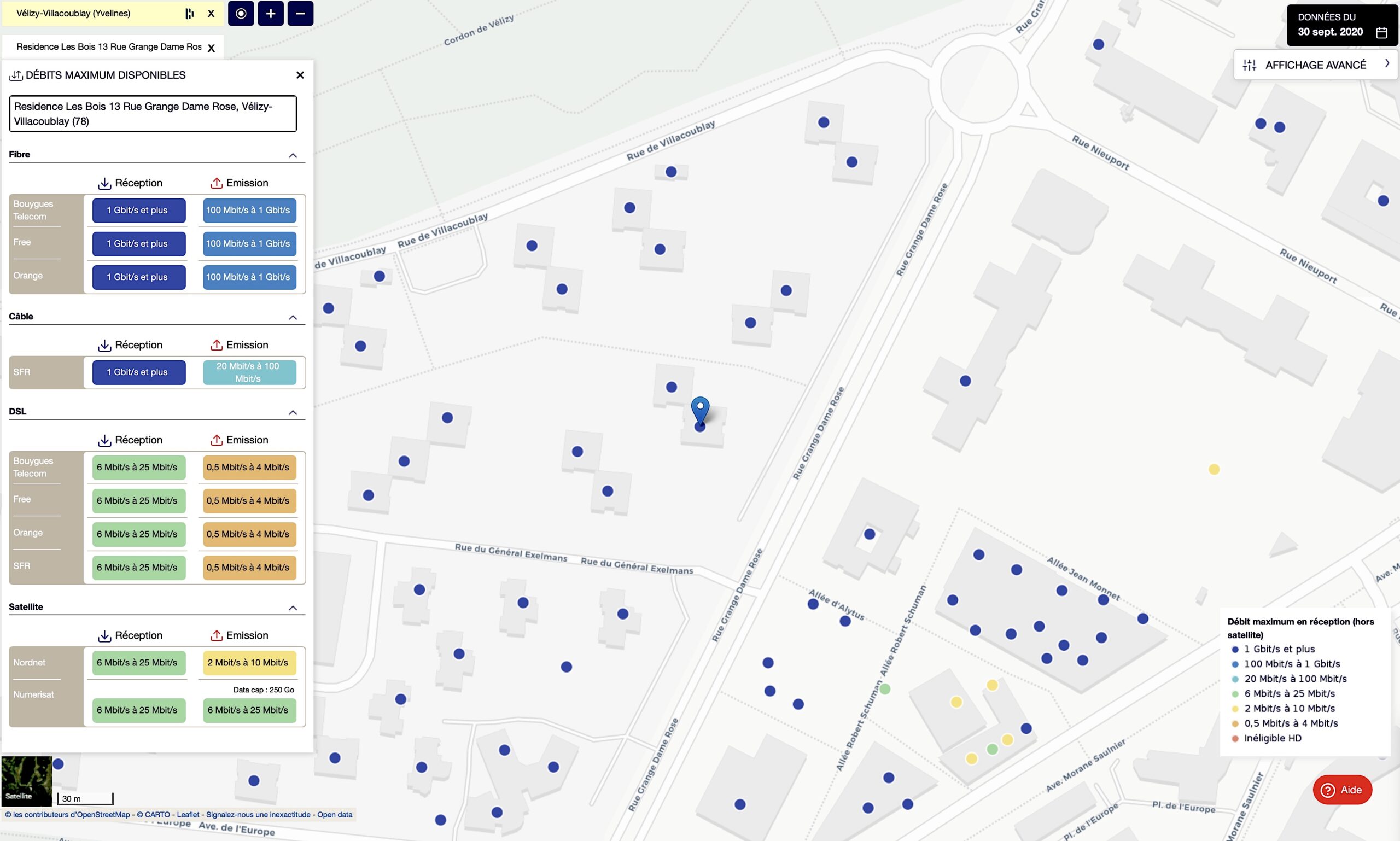This screenshot has height=841, width=1400.
Task: Remove the Residence Les Bois address tag
Action: (212, 48)
